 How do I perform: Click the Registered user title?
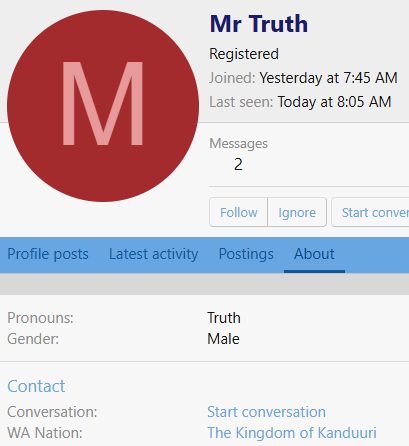tap(244, 54)
